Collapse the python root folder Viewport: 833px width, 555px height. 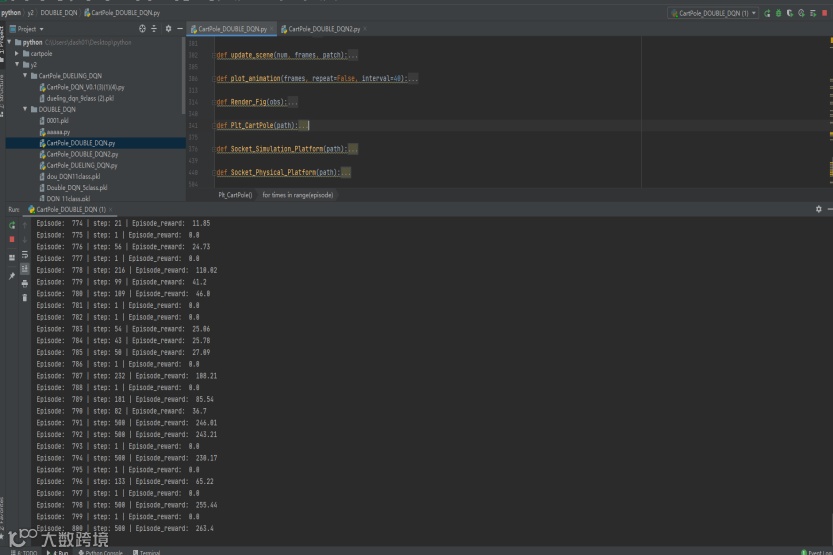[x=9, y=42]
